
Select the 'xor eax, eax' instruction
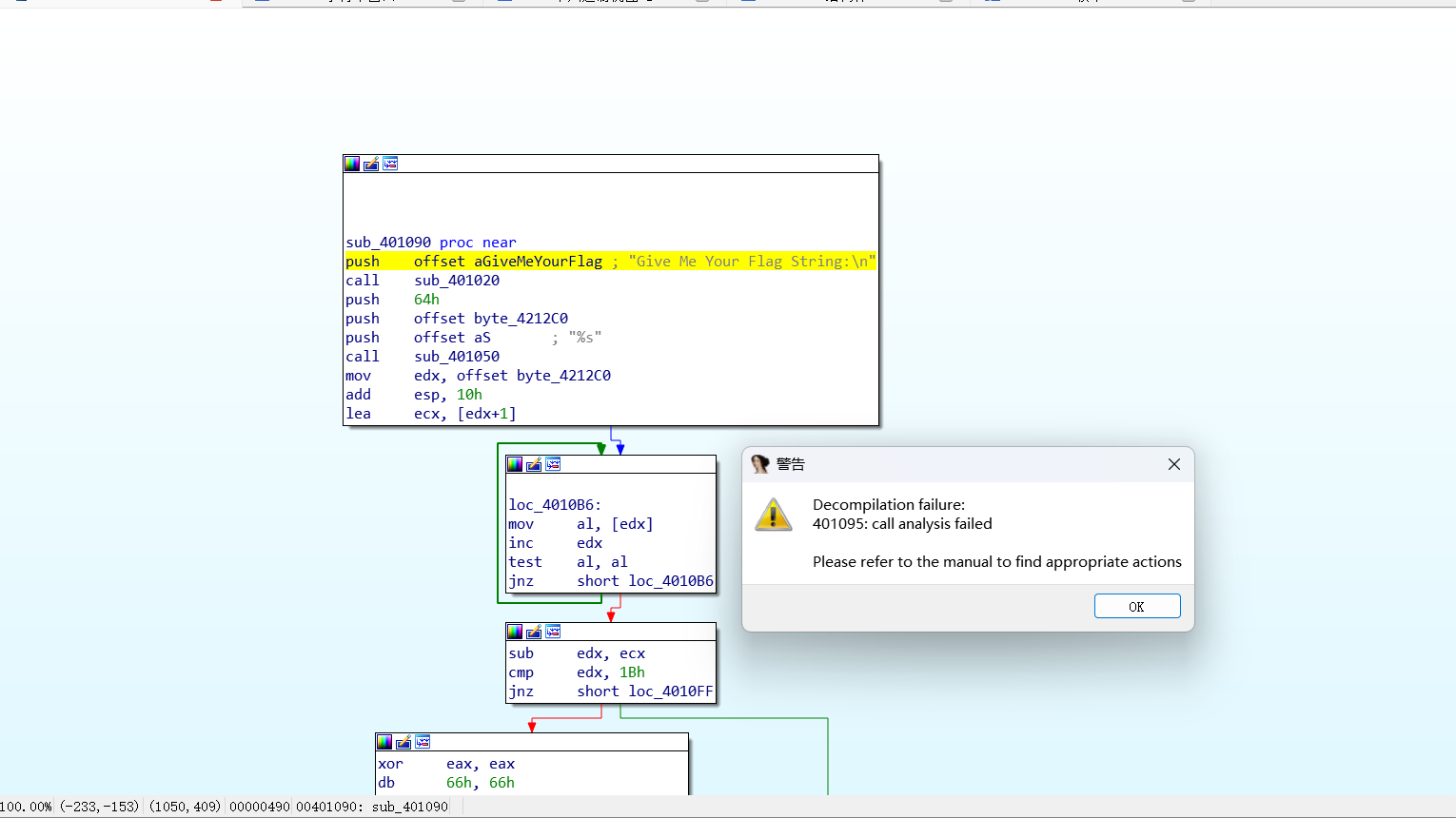[446, 764]
